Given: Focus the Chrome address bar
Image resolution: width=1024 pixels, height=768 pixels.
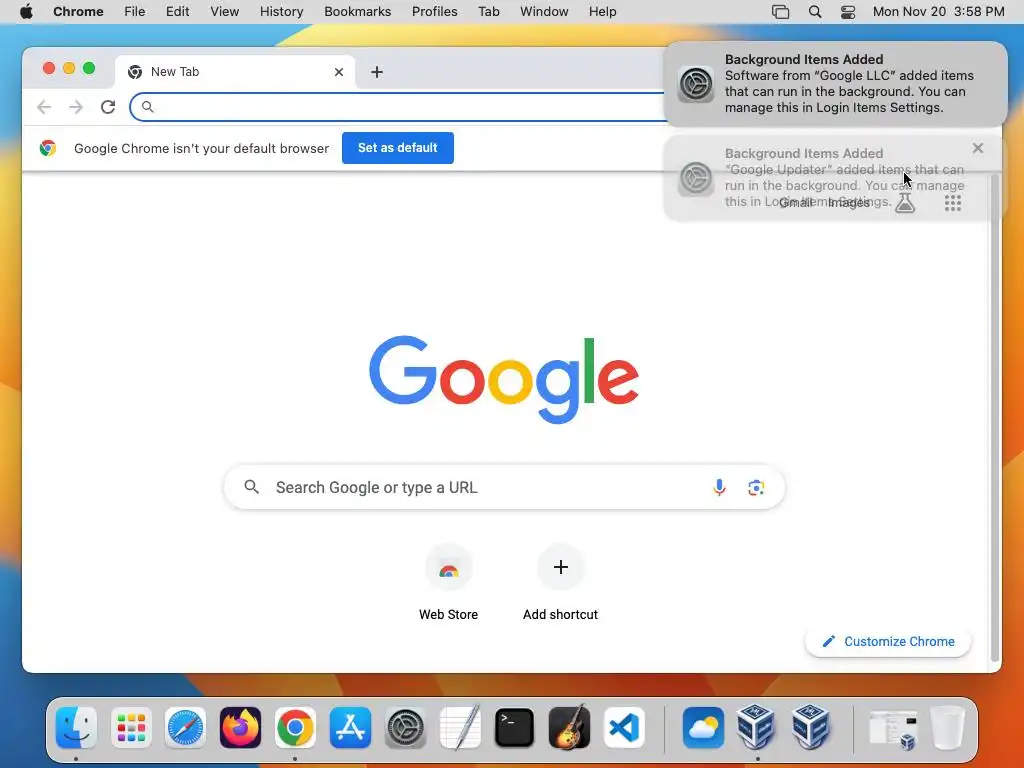Looking at the screenshot, I should [398, 107].
